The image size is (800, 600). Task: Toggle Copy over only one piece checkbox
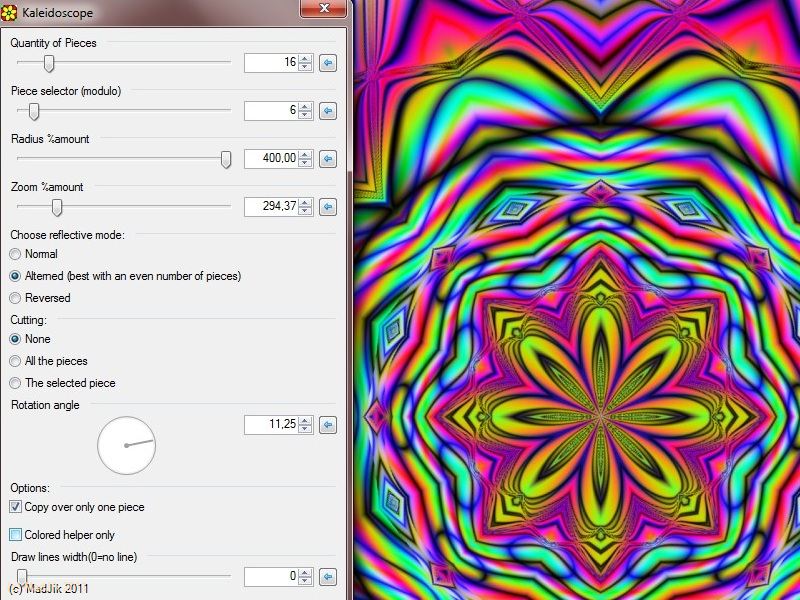[x=15, y=507]
